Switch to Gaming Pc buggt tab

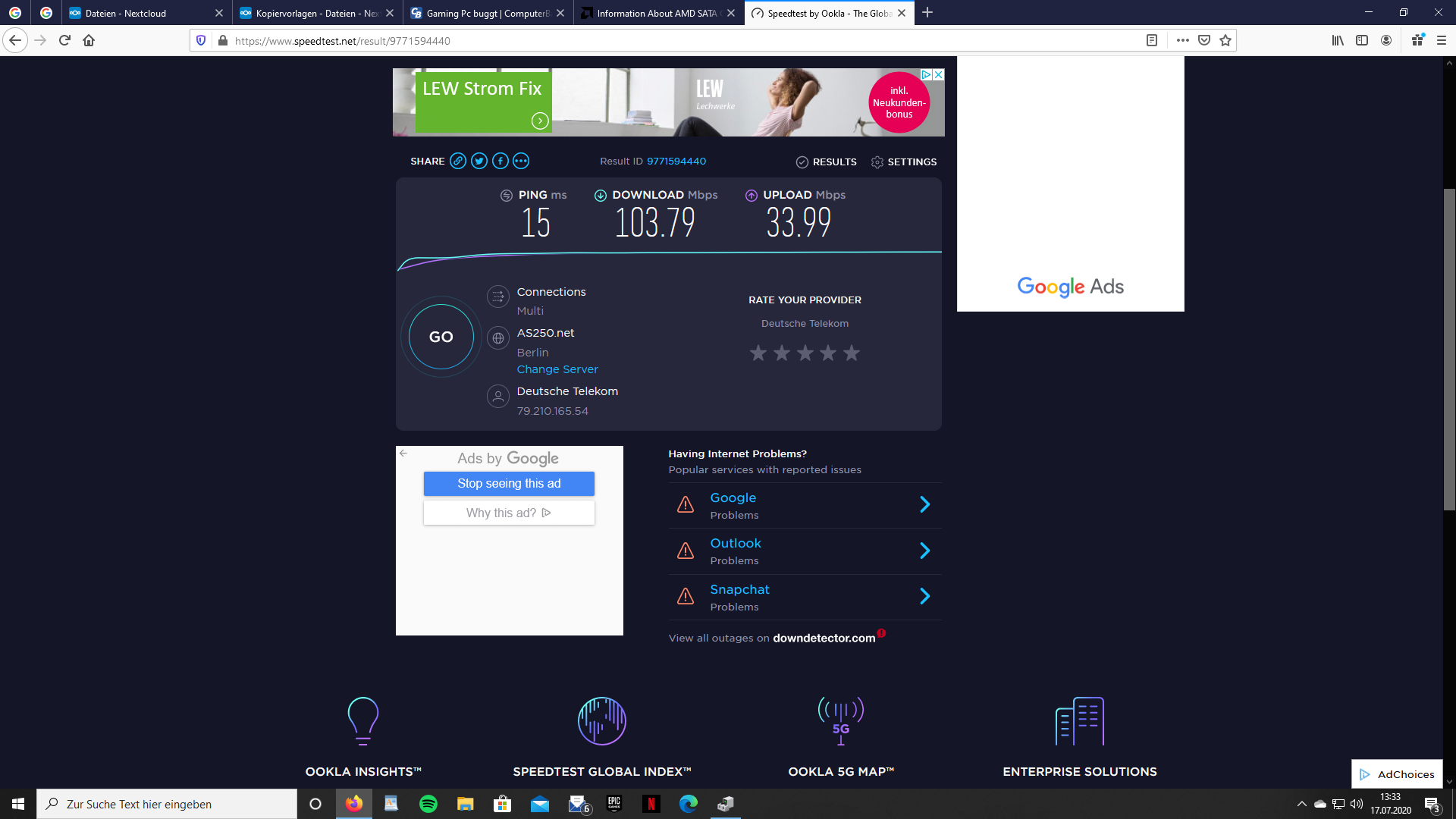click(x=485, y=13)
